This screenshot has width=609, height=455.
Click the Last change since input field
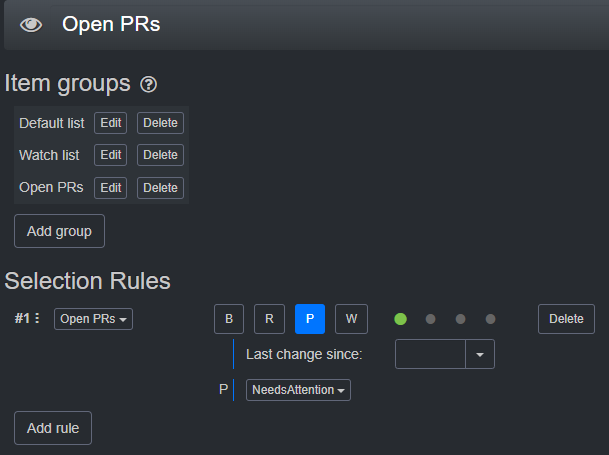click(430, 354)
